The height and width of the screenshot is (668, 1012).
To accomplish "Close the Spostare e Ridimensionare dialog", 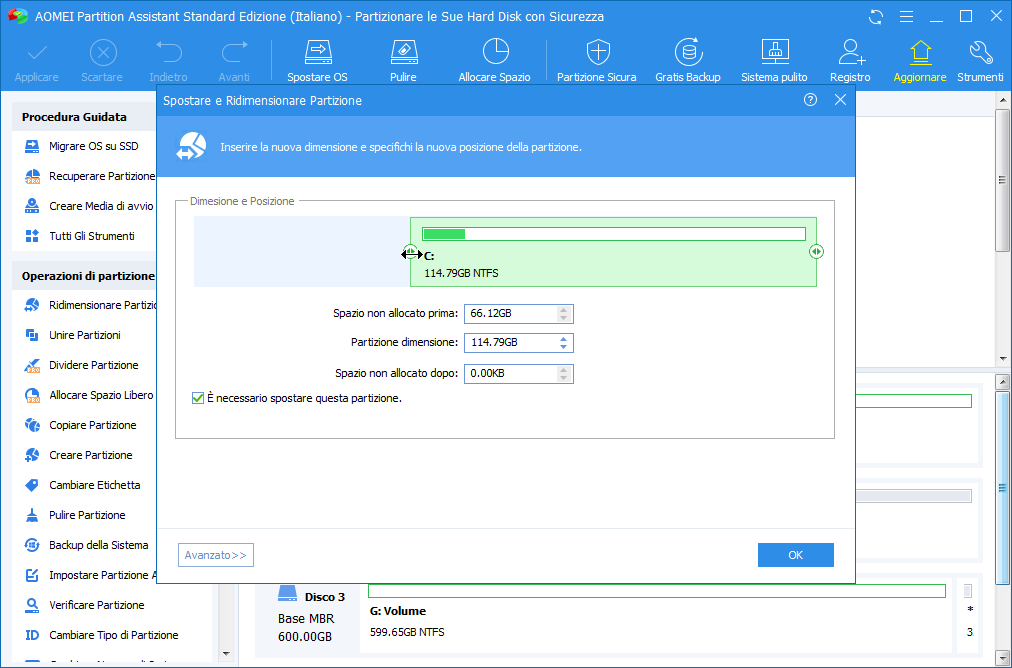I will pos(840,99).
